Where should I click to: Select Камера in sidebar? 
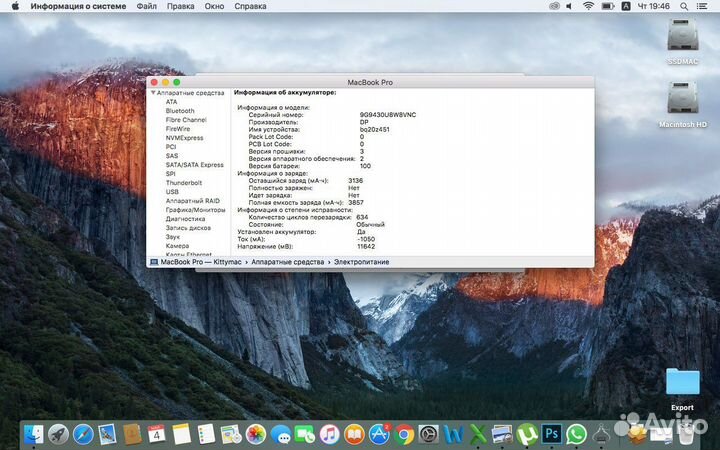[177, 246]
